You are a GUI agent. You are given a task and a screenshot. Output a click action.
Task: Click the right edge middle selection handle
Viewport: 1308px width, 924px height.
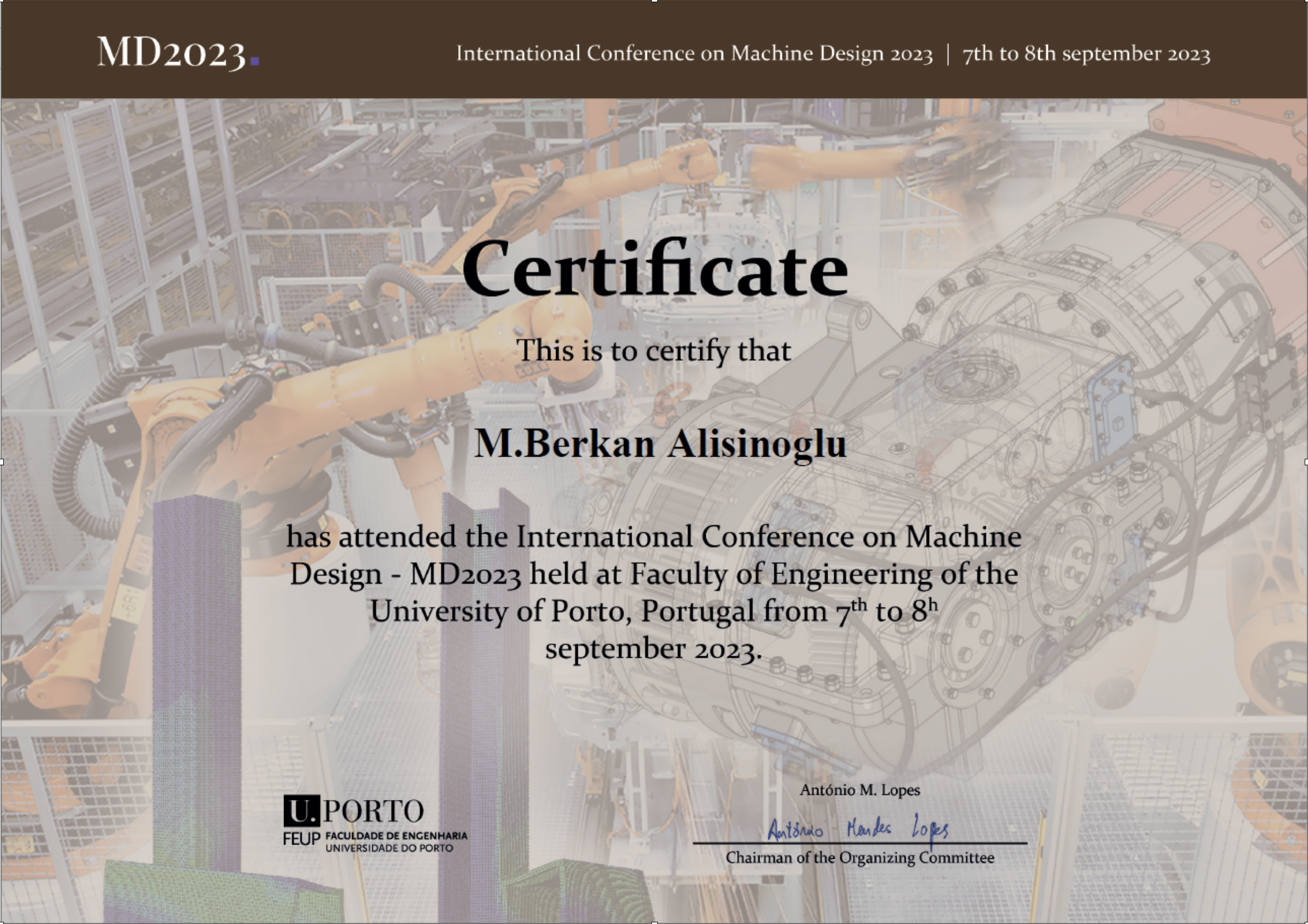click(1306, 461)
